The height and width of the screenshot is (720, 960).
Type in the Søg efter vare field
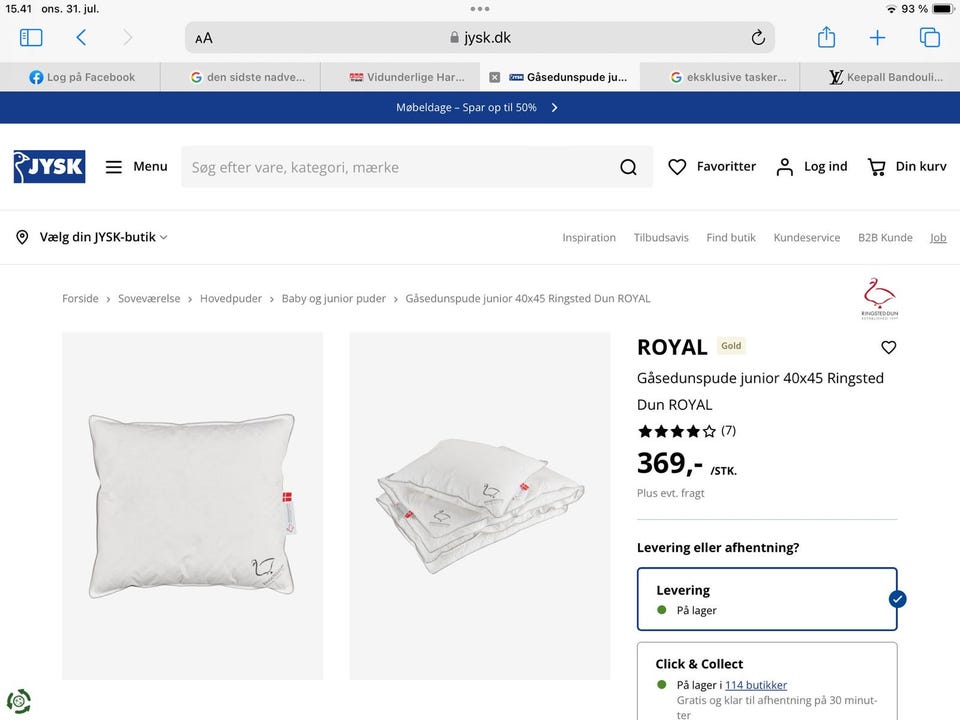395,167
